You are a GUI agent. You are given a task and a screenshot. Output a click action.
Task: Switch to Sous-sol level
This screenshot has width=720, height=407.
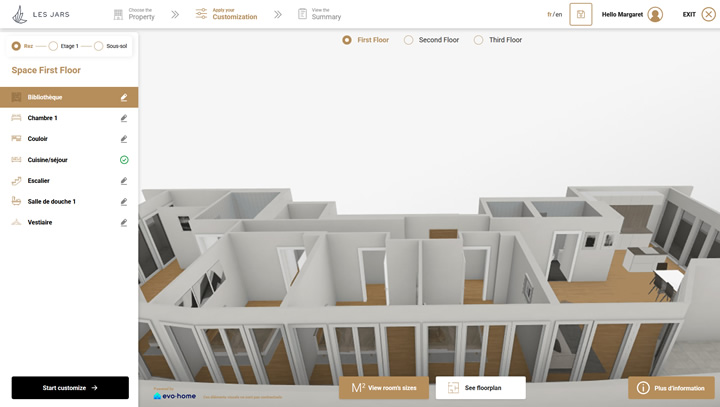pos(99,46)
